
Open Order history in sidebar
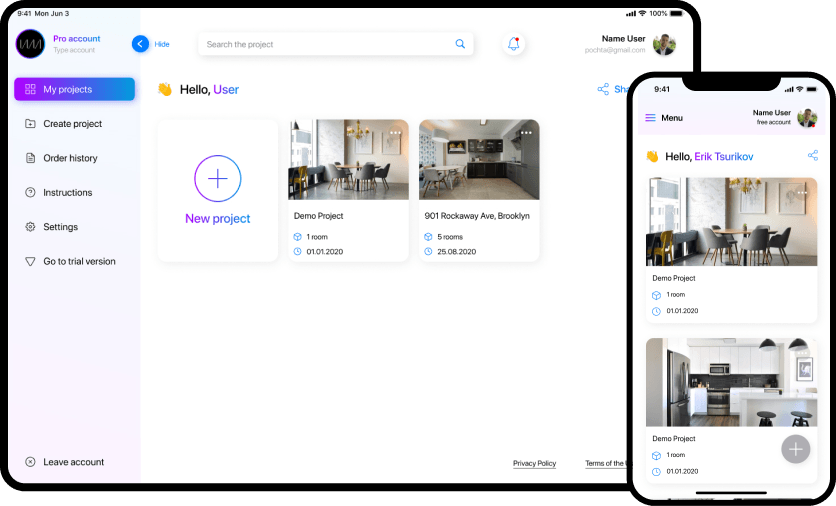[x=70, y=158]
